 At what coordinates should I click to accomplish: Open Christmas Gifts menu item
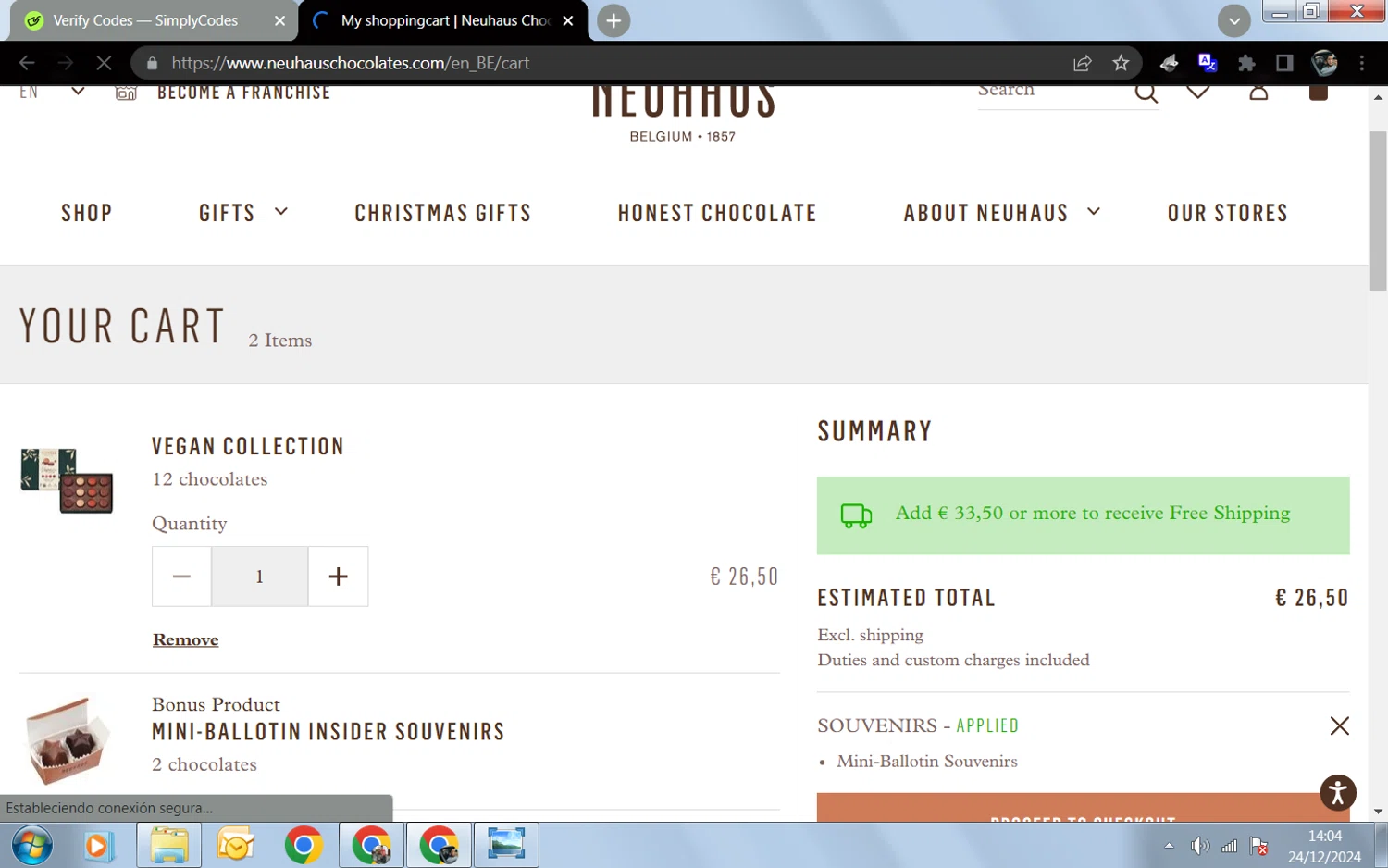pyautogui.click(x=443, y=213)
